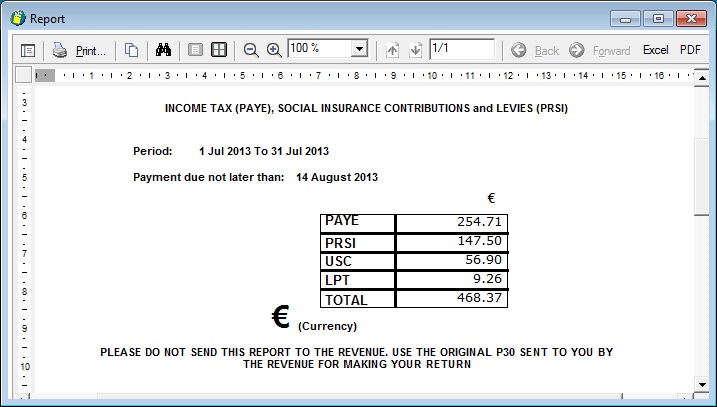Screen dimensions: 717x407
Task: Click the ruler corner box
Action: tap(23, 75)
